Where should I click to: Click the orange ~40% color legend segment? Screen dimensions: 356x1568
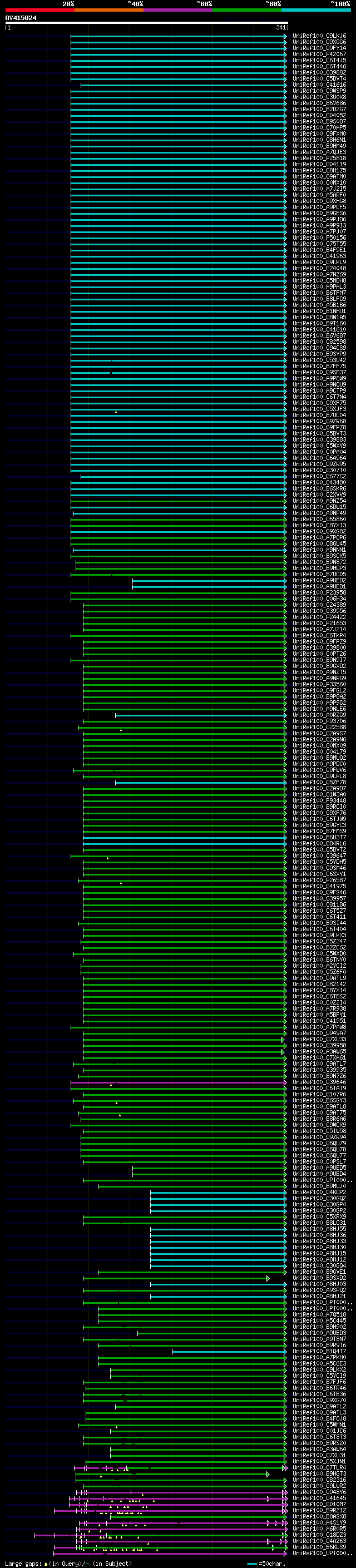109,10
